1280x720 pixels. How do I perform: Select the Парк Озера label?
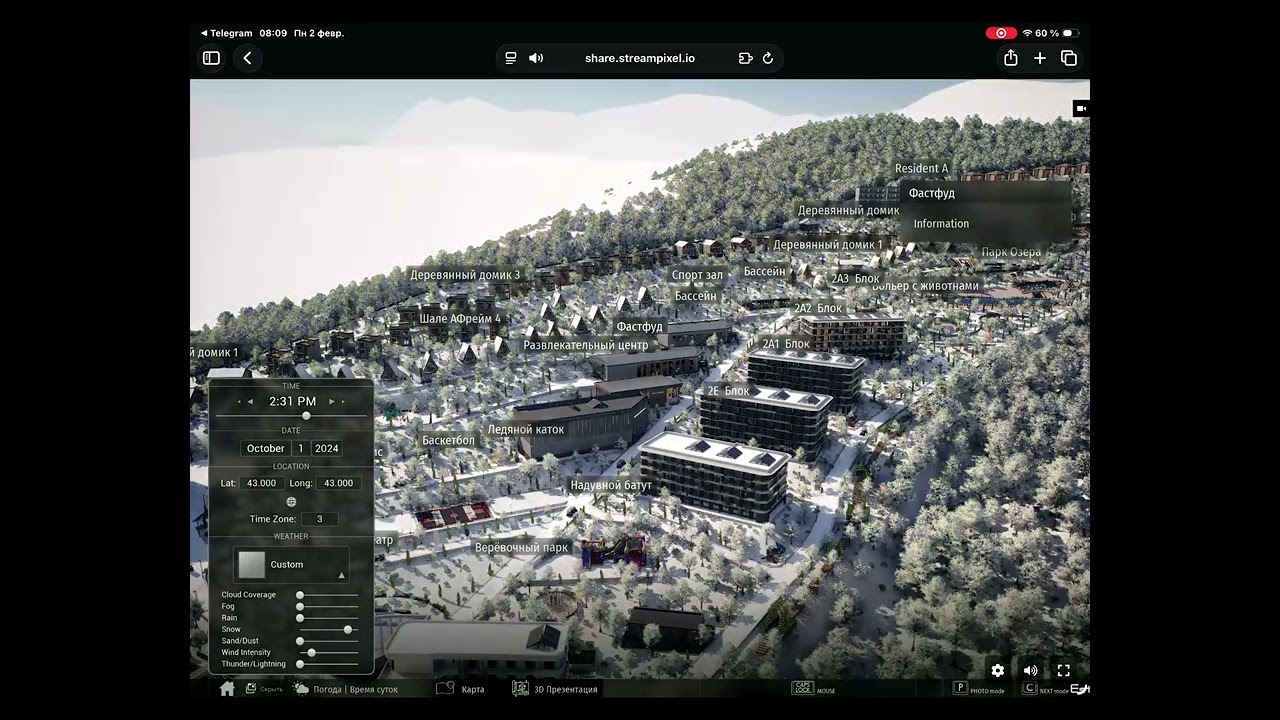pos(1011,252)
